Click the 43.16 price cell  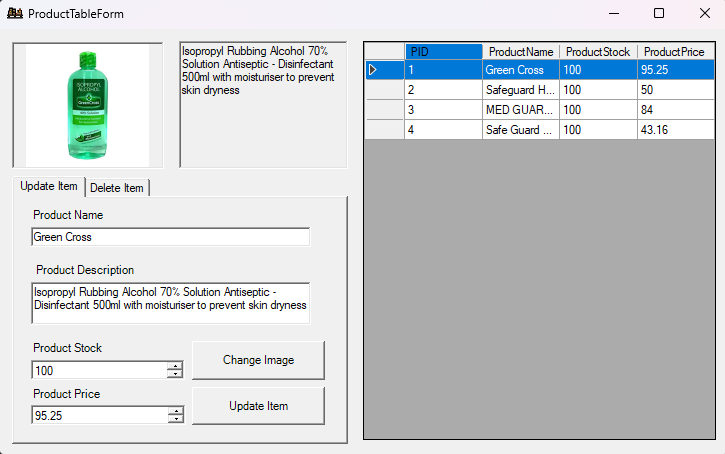pos(673,130)
